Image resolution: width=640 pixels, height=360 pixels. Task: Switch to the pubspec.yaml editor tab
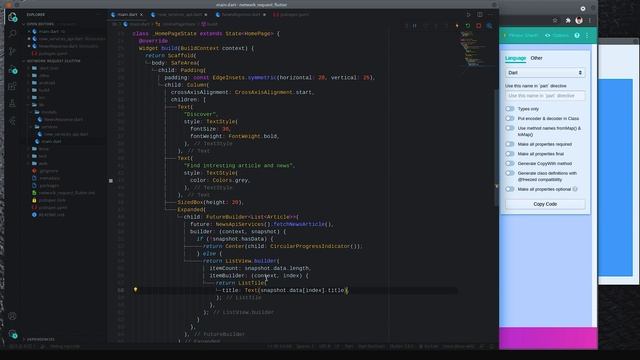(x=291, y=15)
